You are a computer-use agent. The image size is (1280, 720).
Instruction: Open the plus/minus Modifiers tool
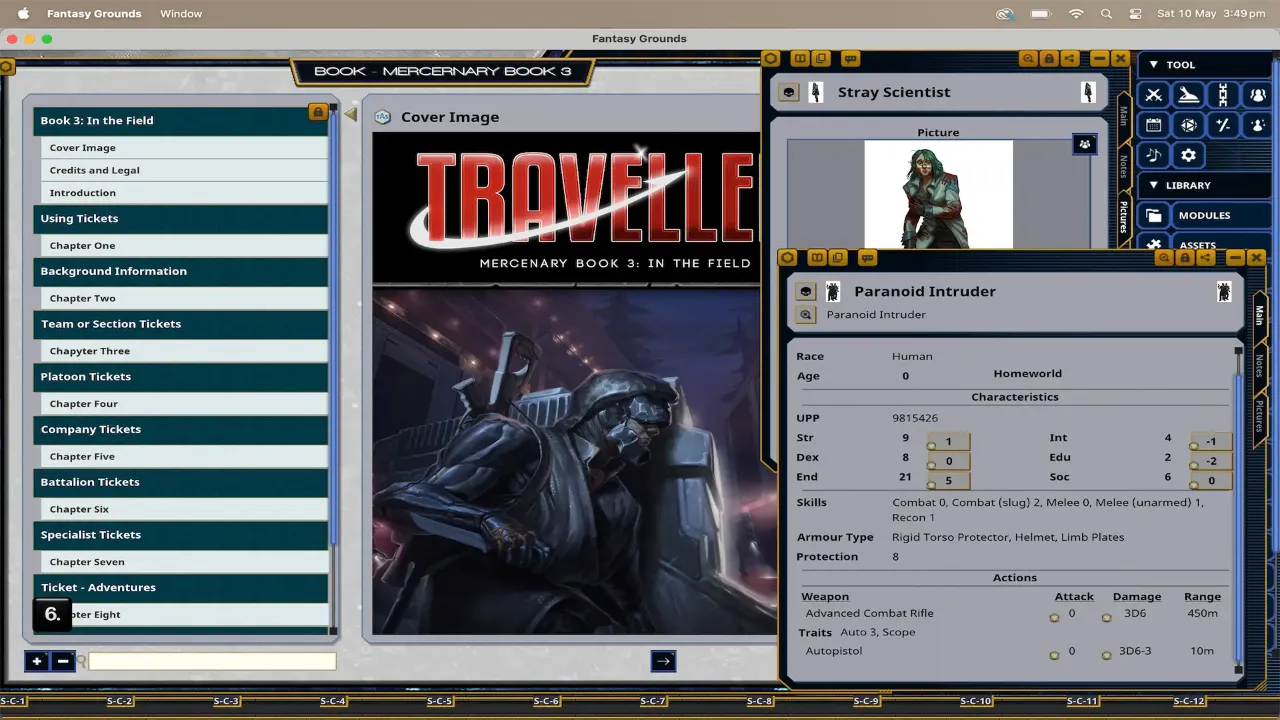point(1222,125)
